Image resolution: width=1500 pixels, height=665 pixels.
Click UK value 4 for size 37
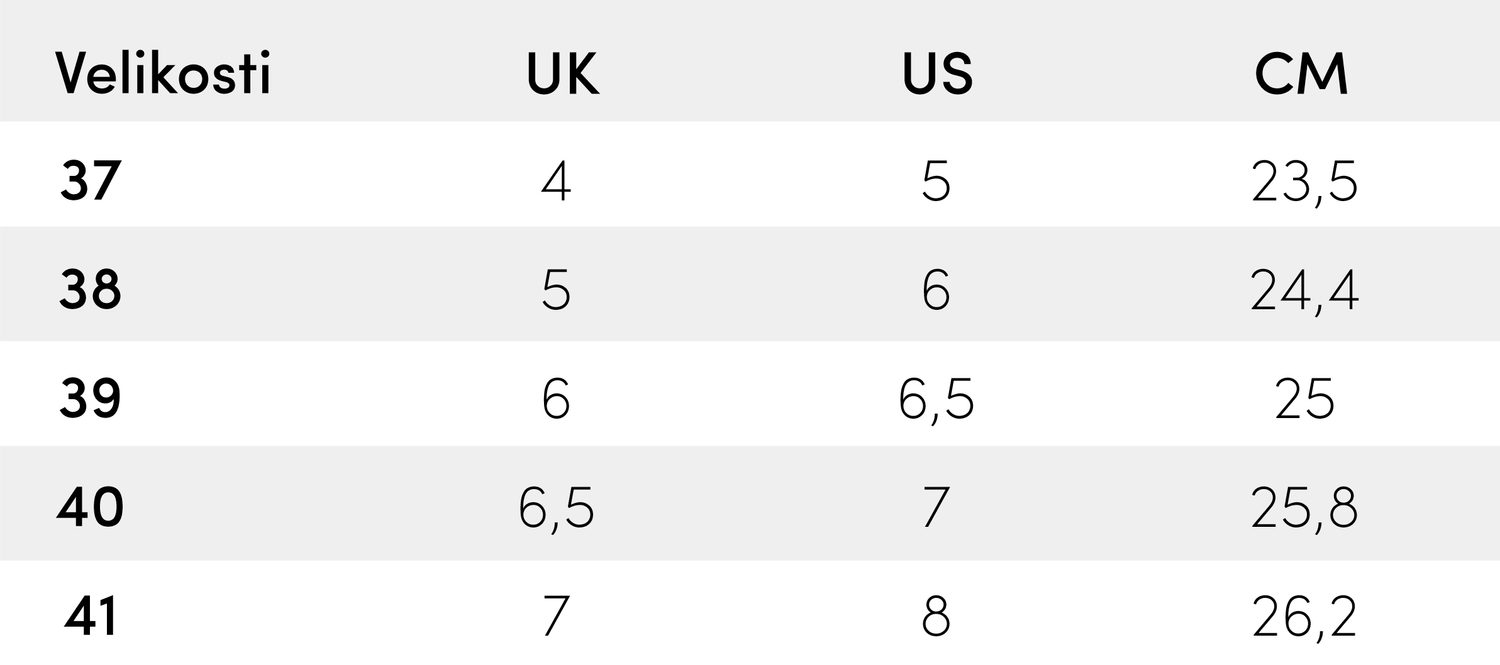tap(556, 182)
